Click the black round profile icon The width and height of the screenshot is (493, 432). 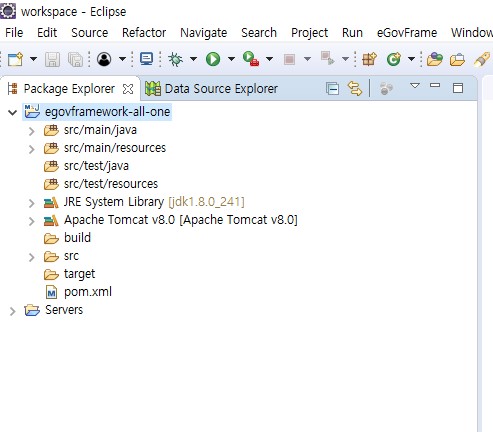pyautogui.click(x=104, y=59)
